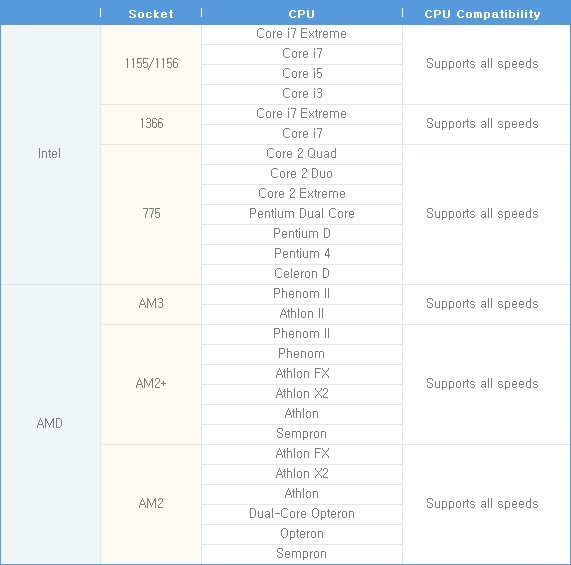Click the CPU column header
Viewport: 571px width, 565px height.
pyautogui.click(x=302, y=14)
